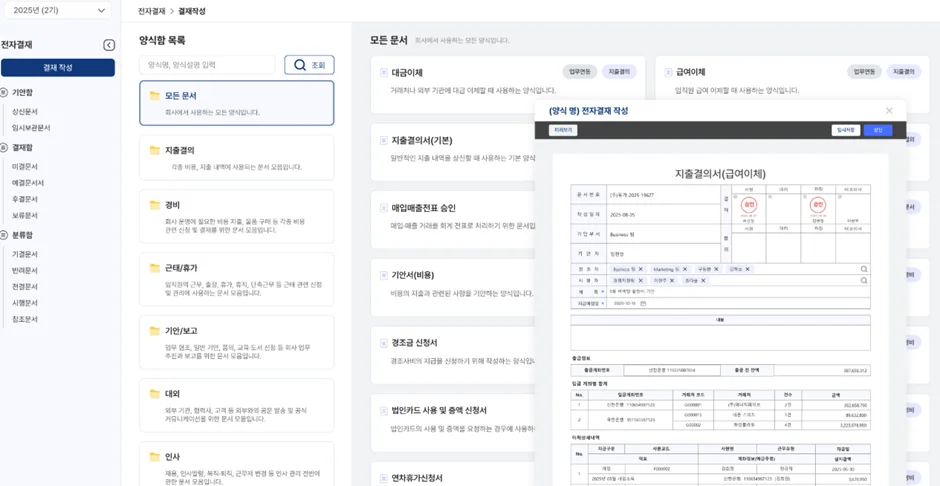Click the 기안/보고 folder icon
The width and height of the screenshot is (940, 486).
155,331
